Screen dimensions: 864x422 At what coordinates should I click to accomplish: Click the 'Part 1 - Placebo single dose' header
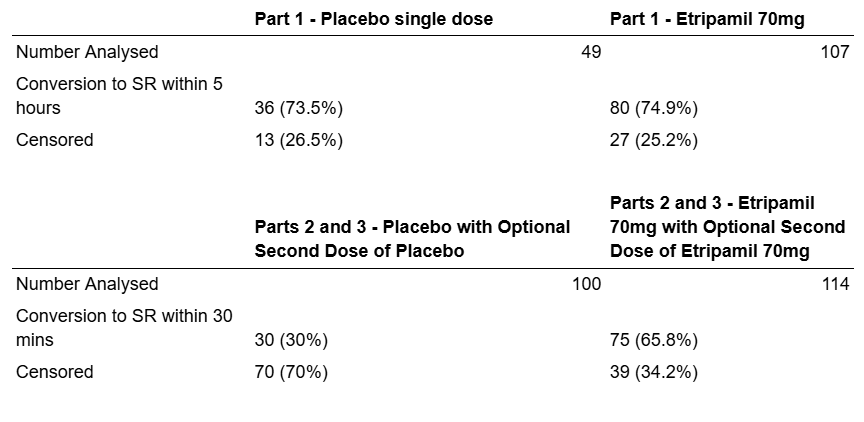tap(374, 19)
